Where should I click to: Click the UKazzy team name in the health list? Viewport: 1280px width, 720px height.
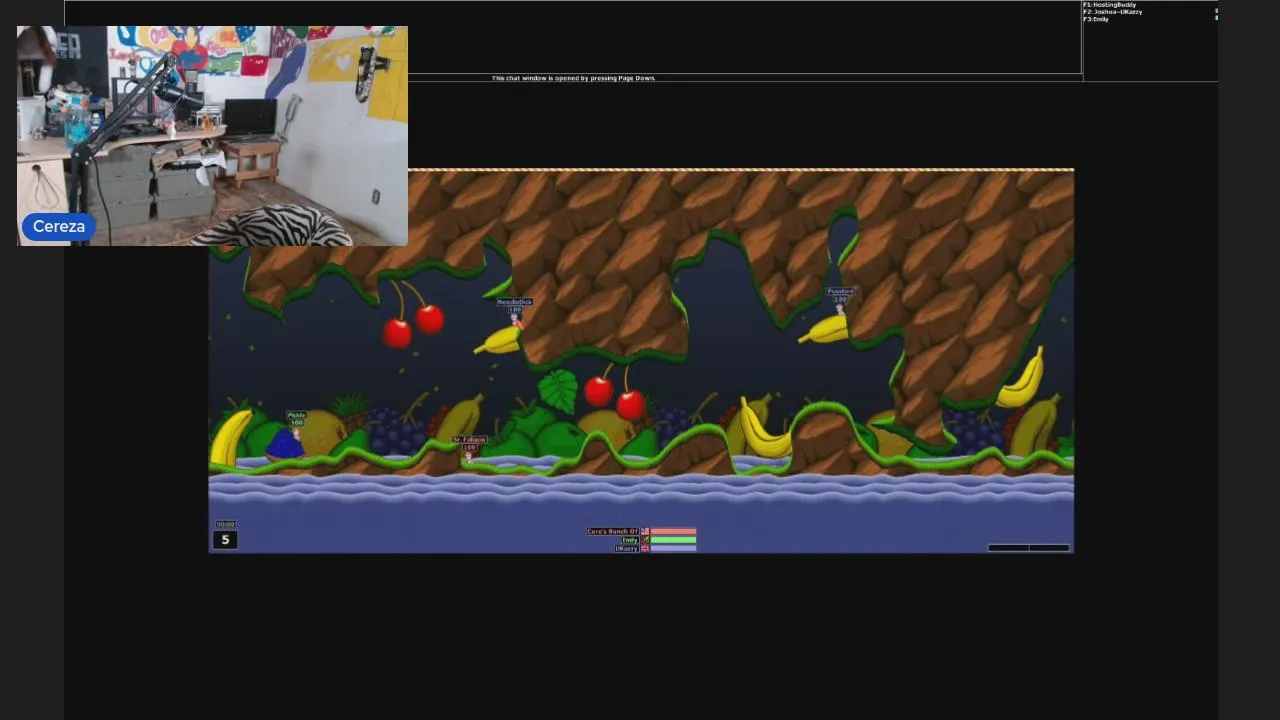pos(626,548)
